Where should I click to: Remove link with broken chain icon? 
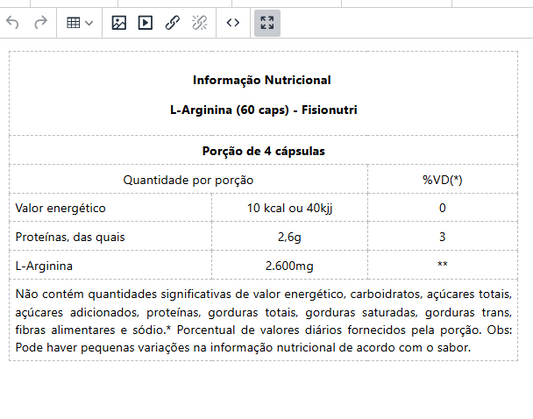pyautogui.click(x=200, y=23)
